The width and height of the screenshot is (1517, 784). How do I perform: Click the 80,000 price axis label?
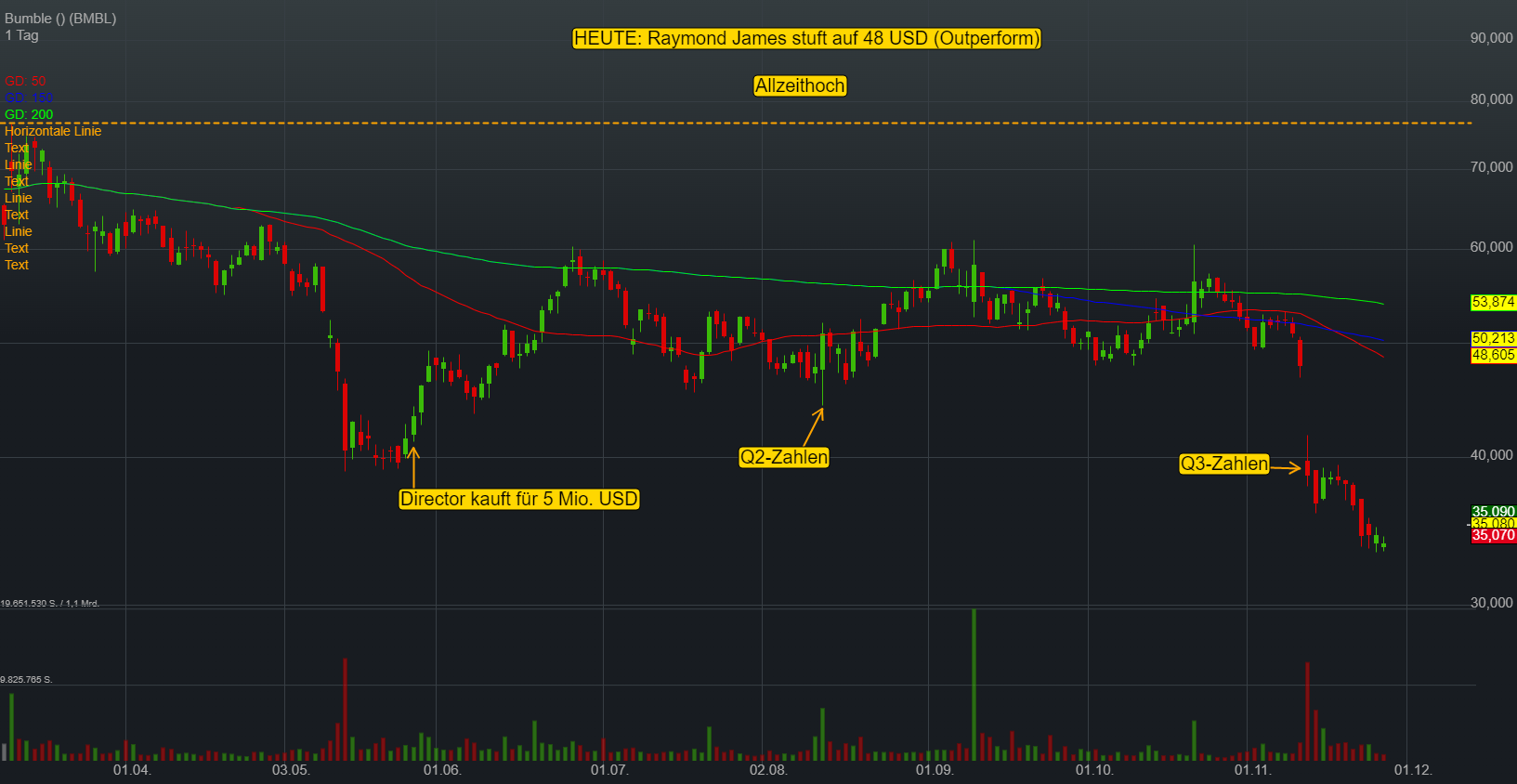[1492, 99]
